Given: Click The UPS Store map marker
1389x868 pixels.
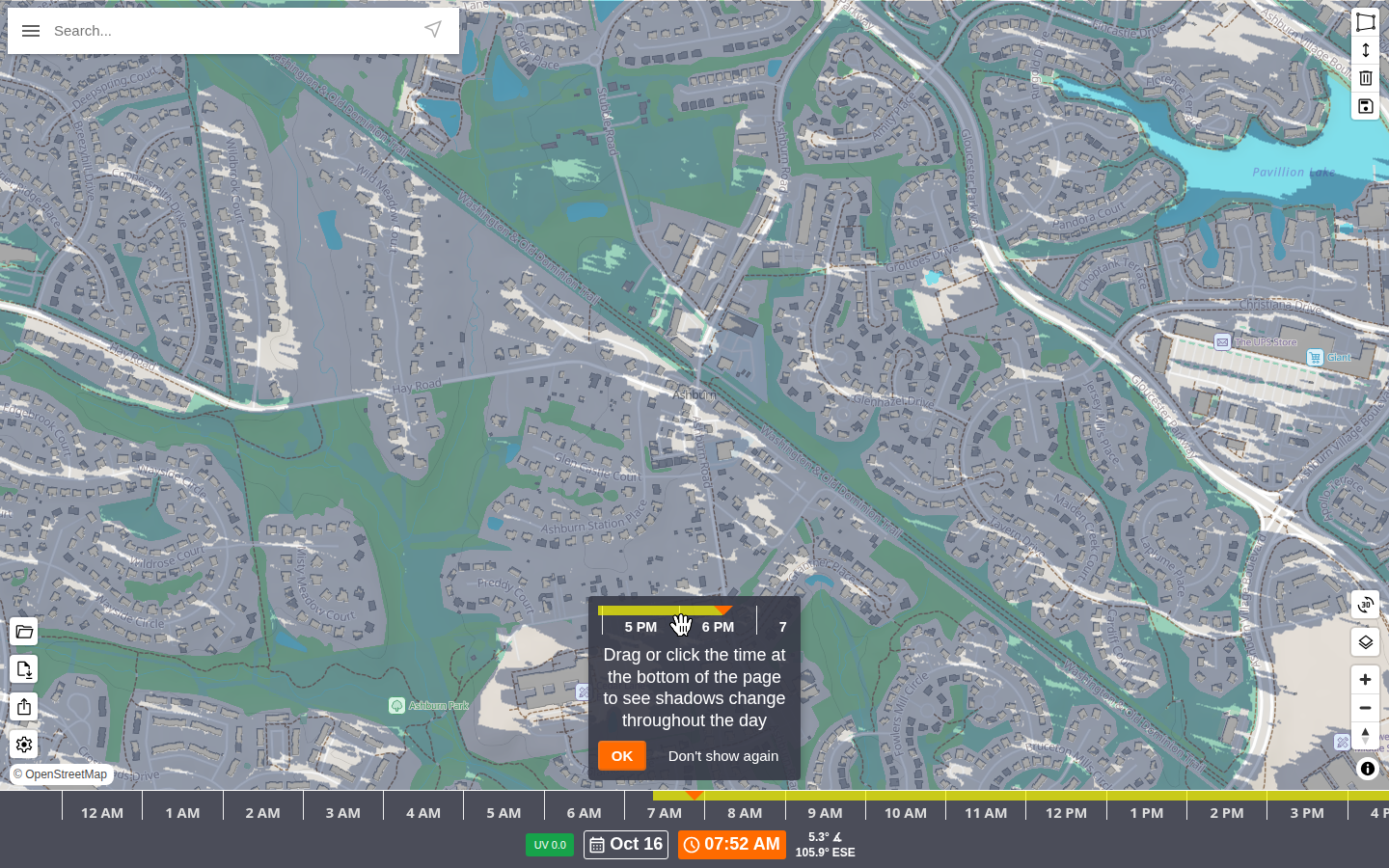Looking at the screenshot, I should (1222, 342).
